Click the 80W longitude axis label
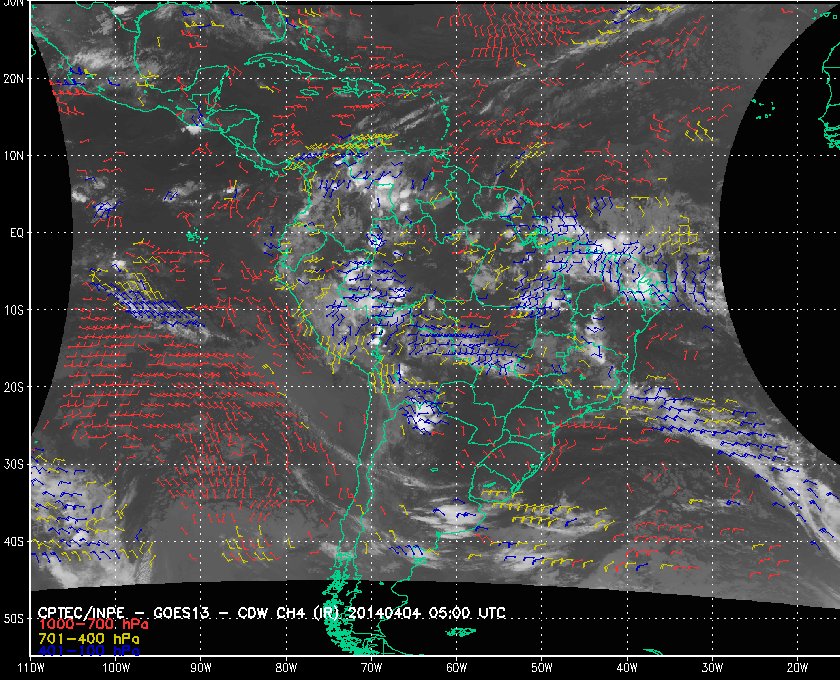This screenshot has height=680, width=840. click(286, 668)
